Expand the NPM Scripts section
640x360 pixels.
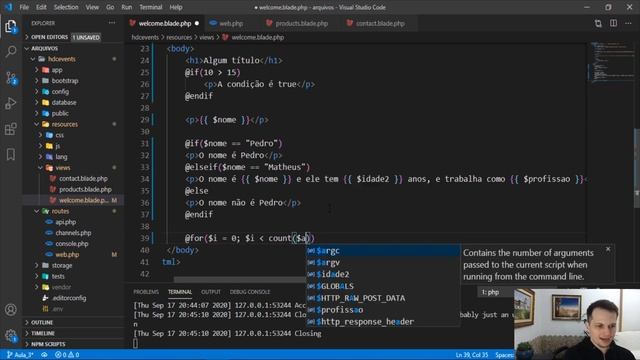73,344
